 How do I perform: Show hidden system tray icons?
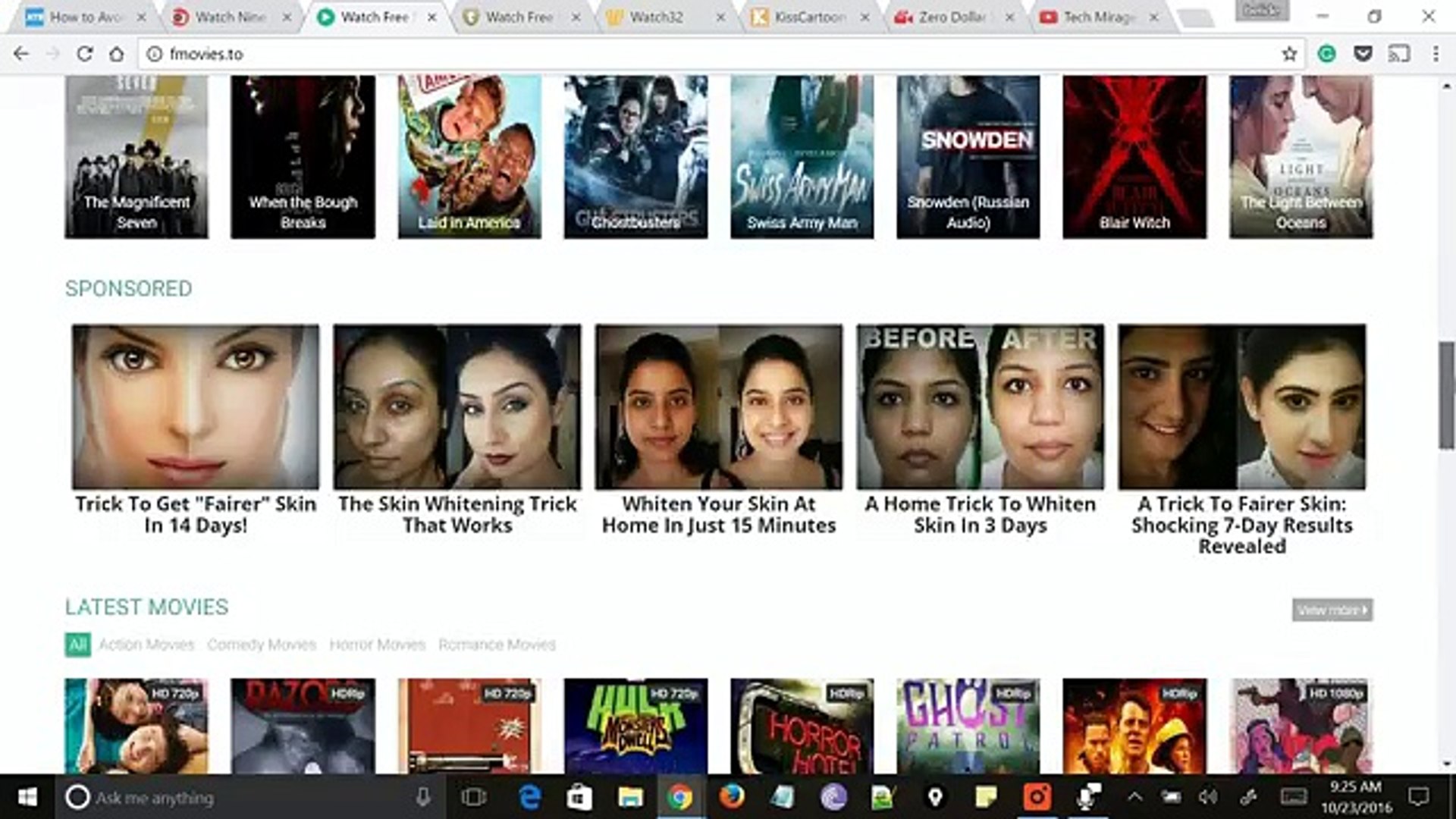[1134, 797]
